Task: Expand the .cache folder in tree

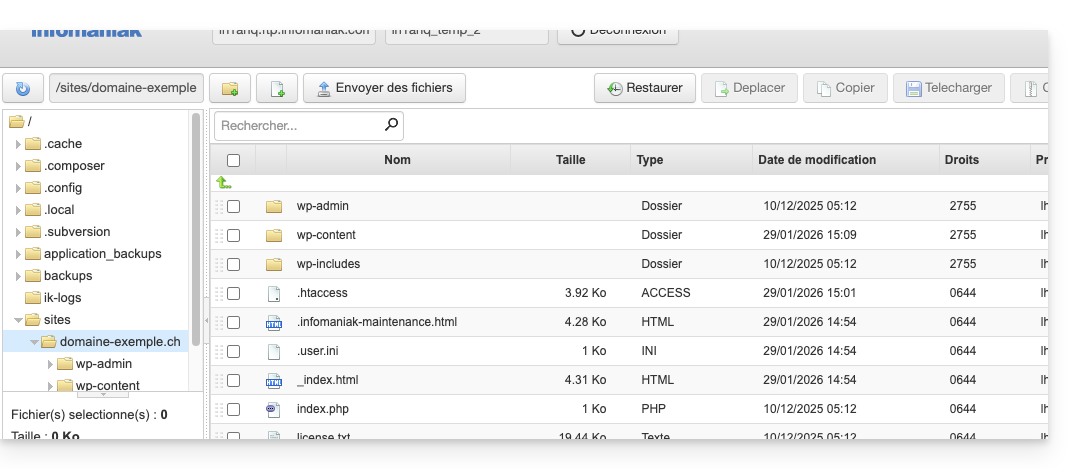Action: 18,144
